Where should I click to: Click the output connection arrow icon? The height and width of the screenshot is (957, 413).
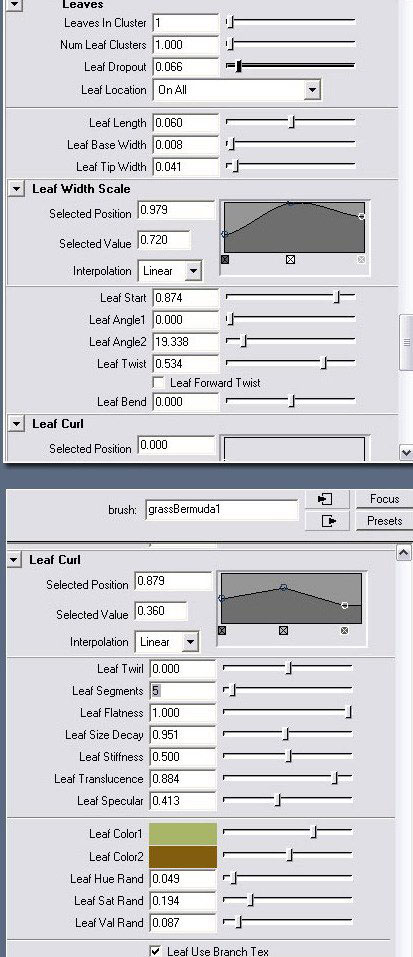pyautogui.click(x=328, y=521)
